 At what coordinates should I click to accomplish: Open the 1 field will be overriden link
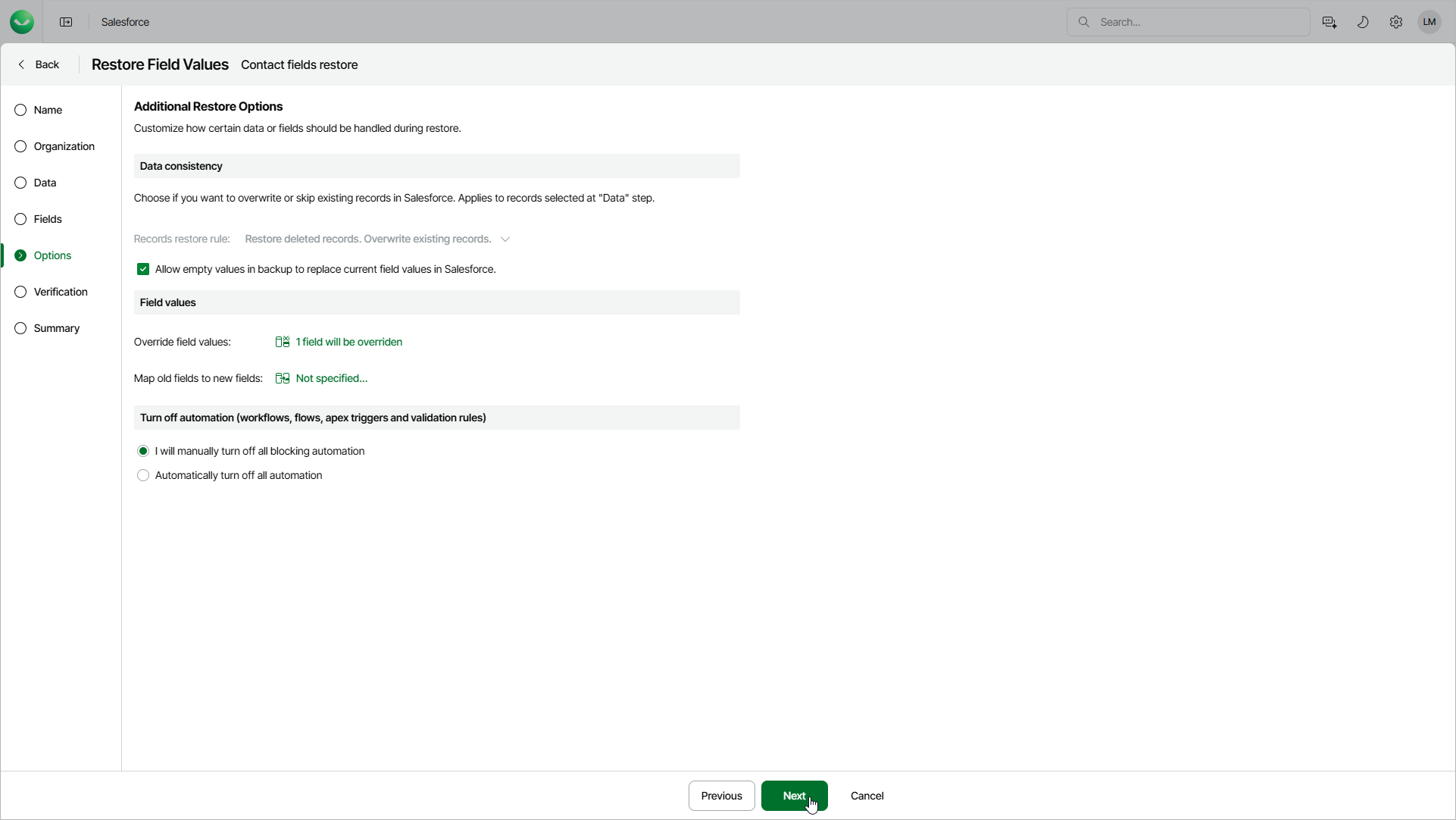pyautogui.click(x=348, y=342)
